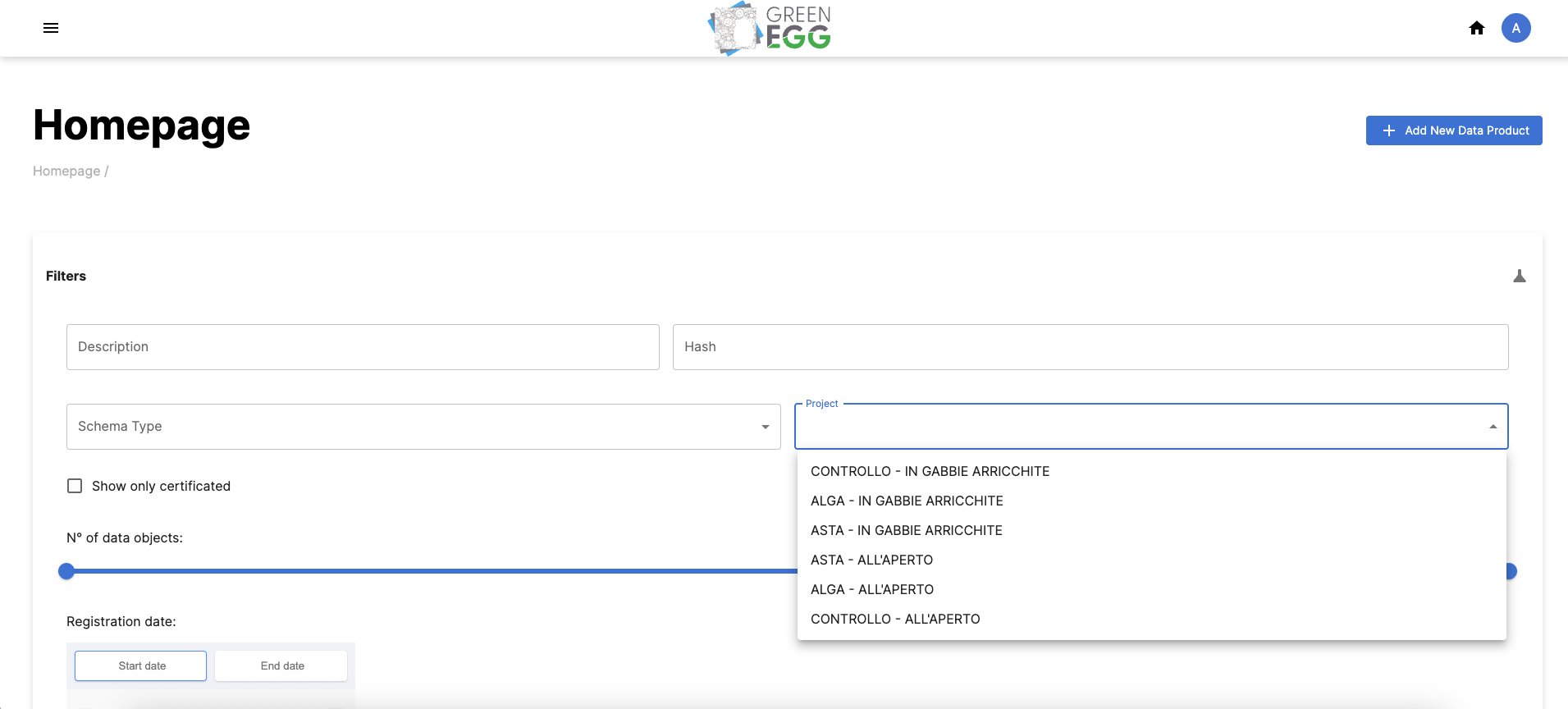The height and width of the screenshot is (709, 1568).
Task: Select CONTROLLO - ALL'APERTO project option
Action: tap(895, 619)
